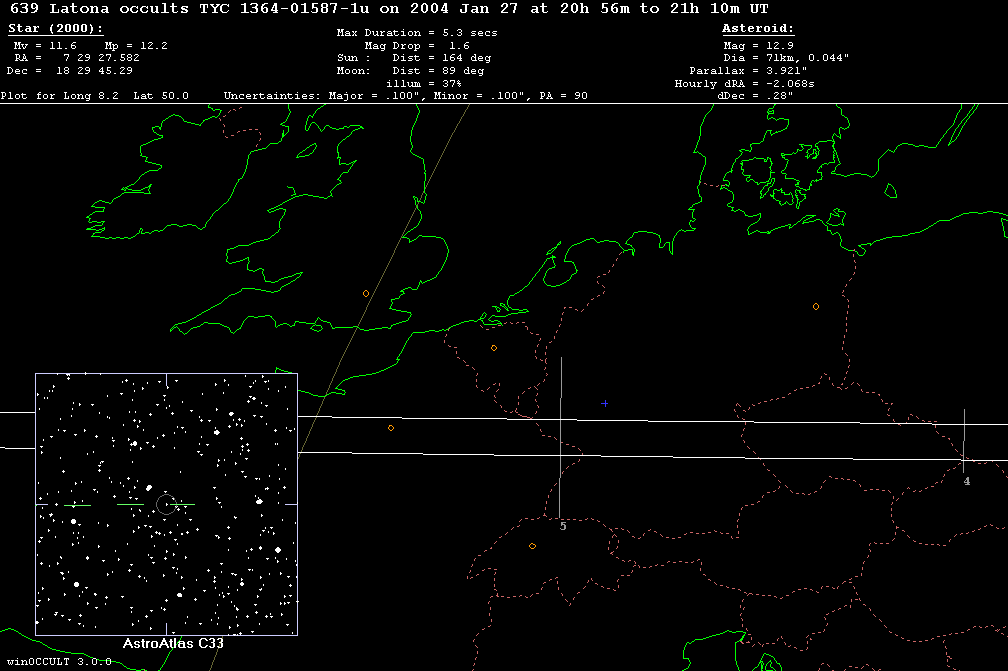This screenshot has width=1008, height=671.
Task: Click the orange marker in Switzerland
Action: point(533,546)
